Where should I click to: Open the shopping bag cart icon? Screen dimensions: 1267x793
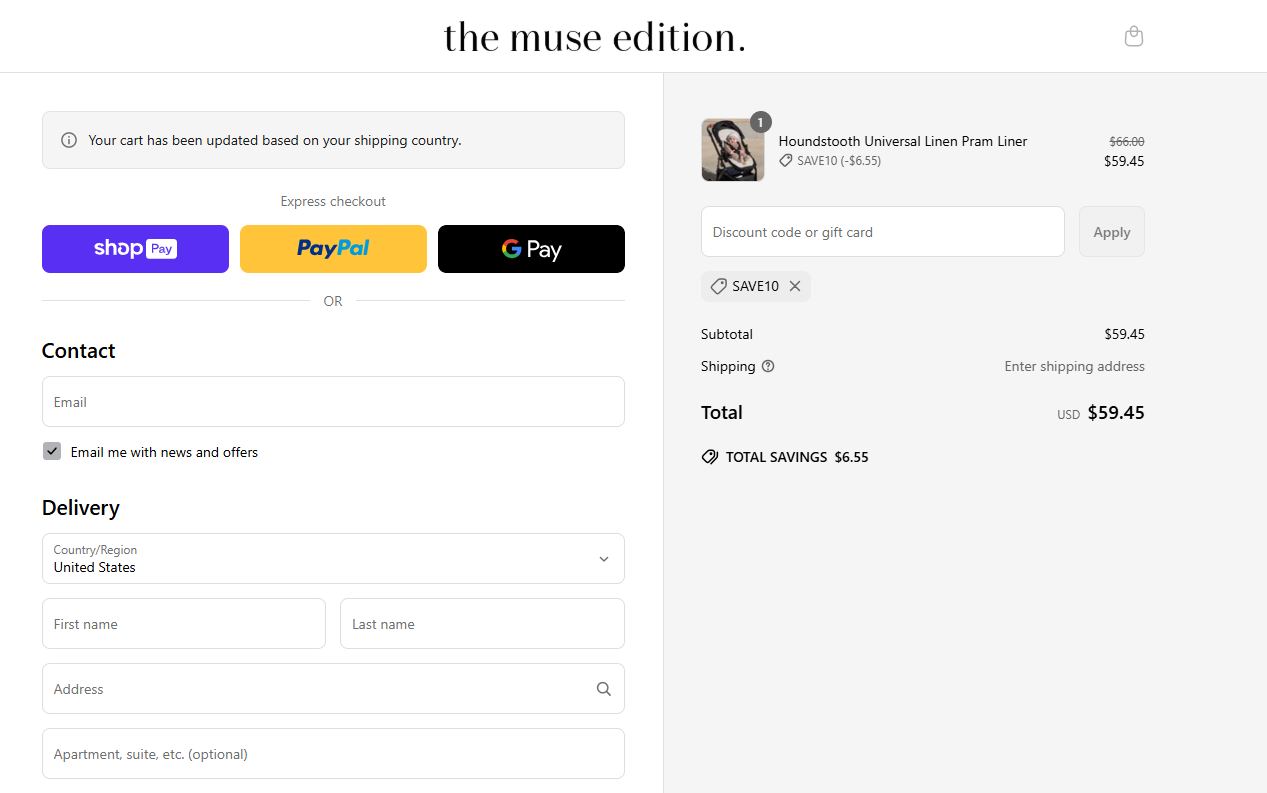[1133, 37]
